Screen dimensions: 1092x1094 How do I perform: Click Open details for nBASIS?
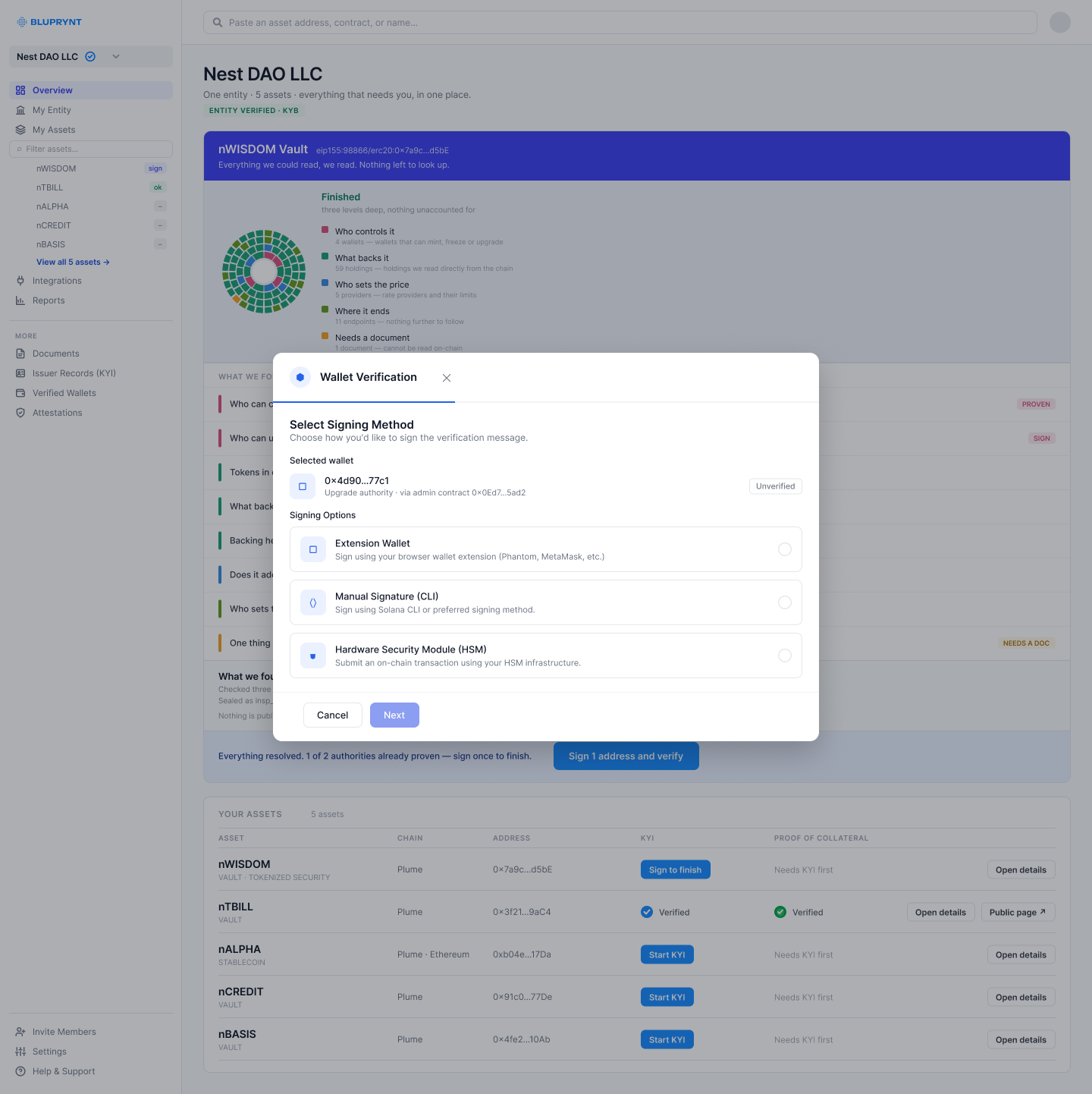[1021, 1039]
